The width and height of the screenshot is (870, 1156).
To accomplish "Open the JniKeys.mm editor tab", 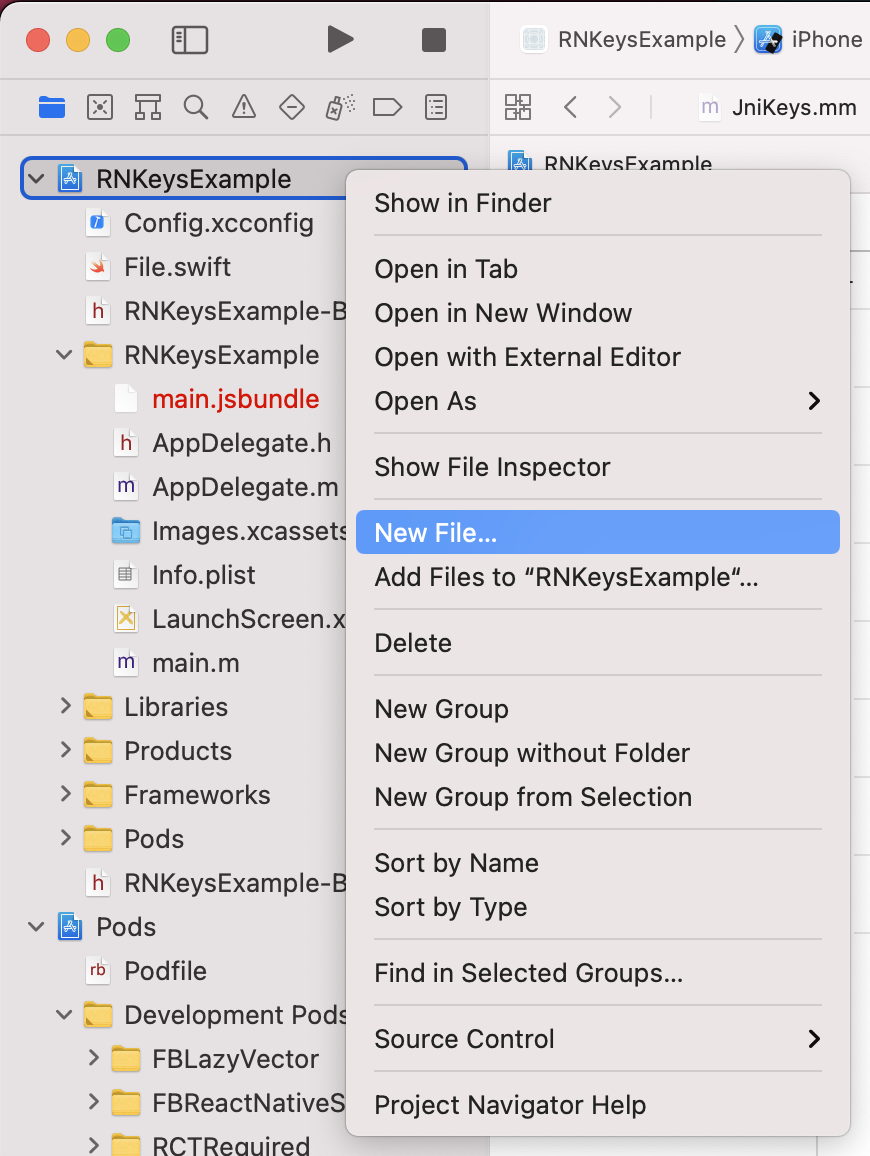I will (779, 108).
